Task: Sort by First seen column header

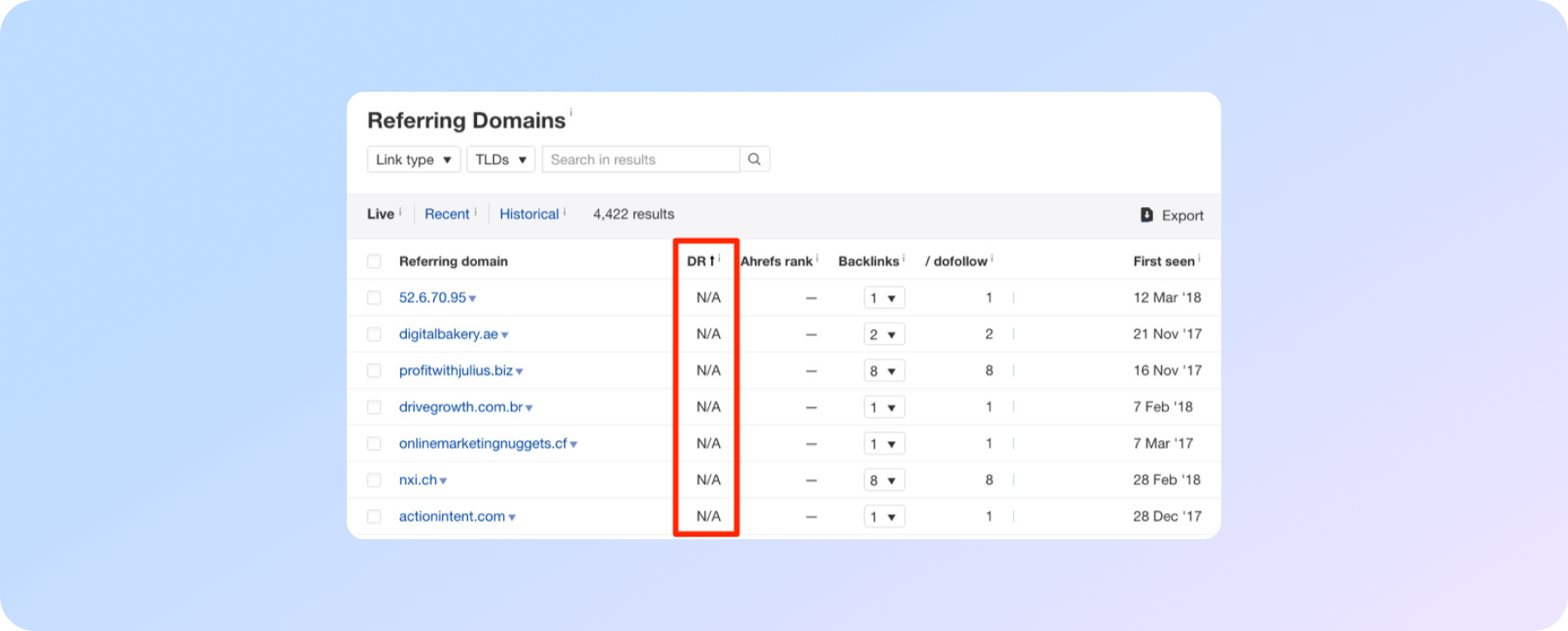Action: [x=1164, y=261]
